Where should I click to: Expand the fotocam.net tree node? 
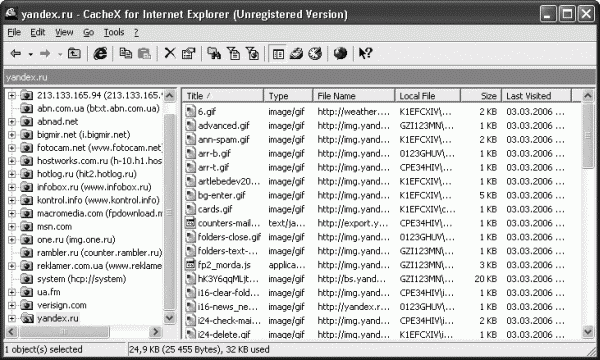tap(12, 148)
